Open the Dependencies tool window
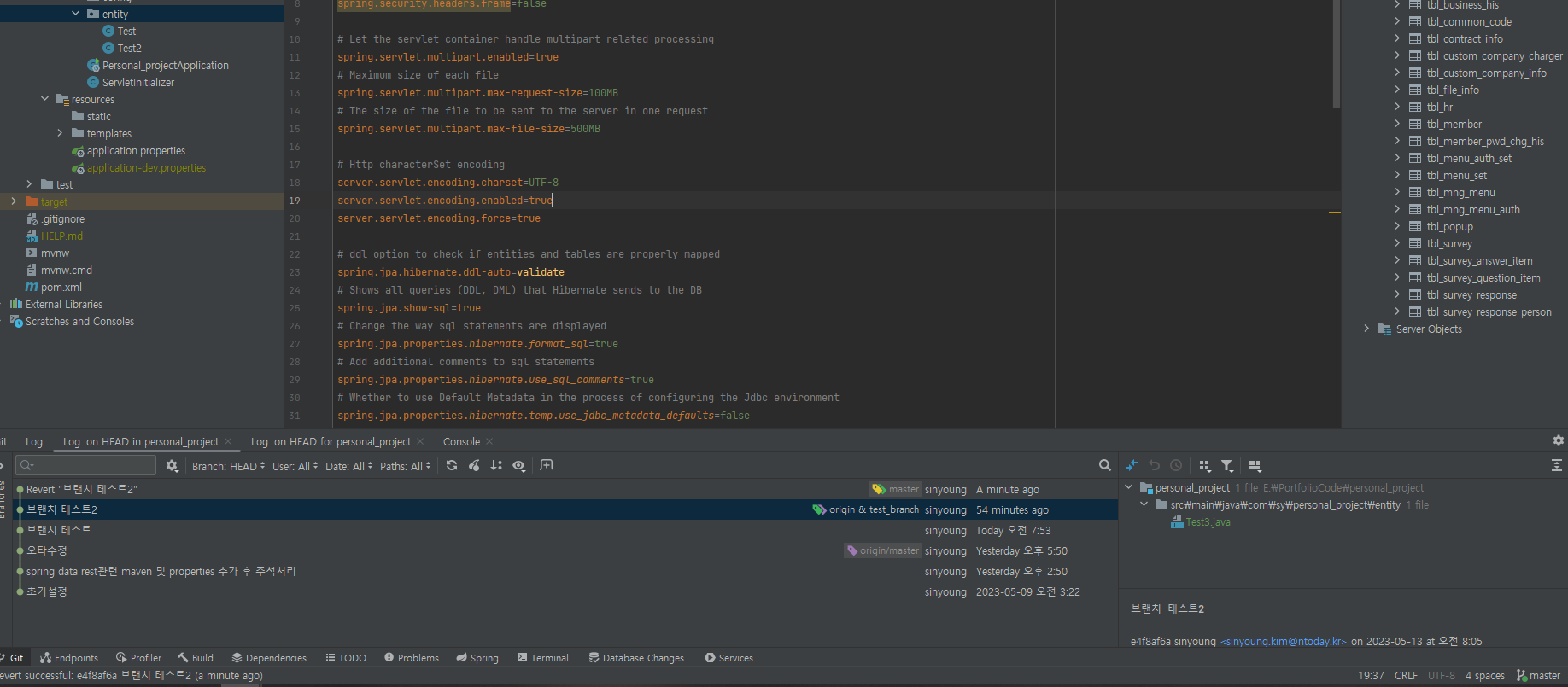 coord(269,658)
